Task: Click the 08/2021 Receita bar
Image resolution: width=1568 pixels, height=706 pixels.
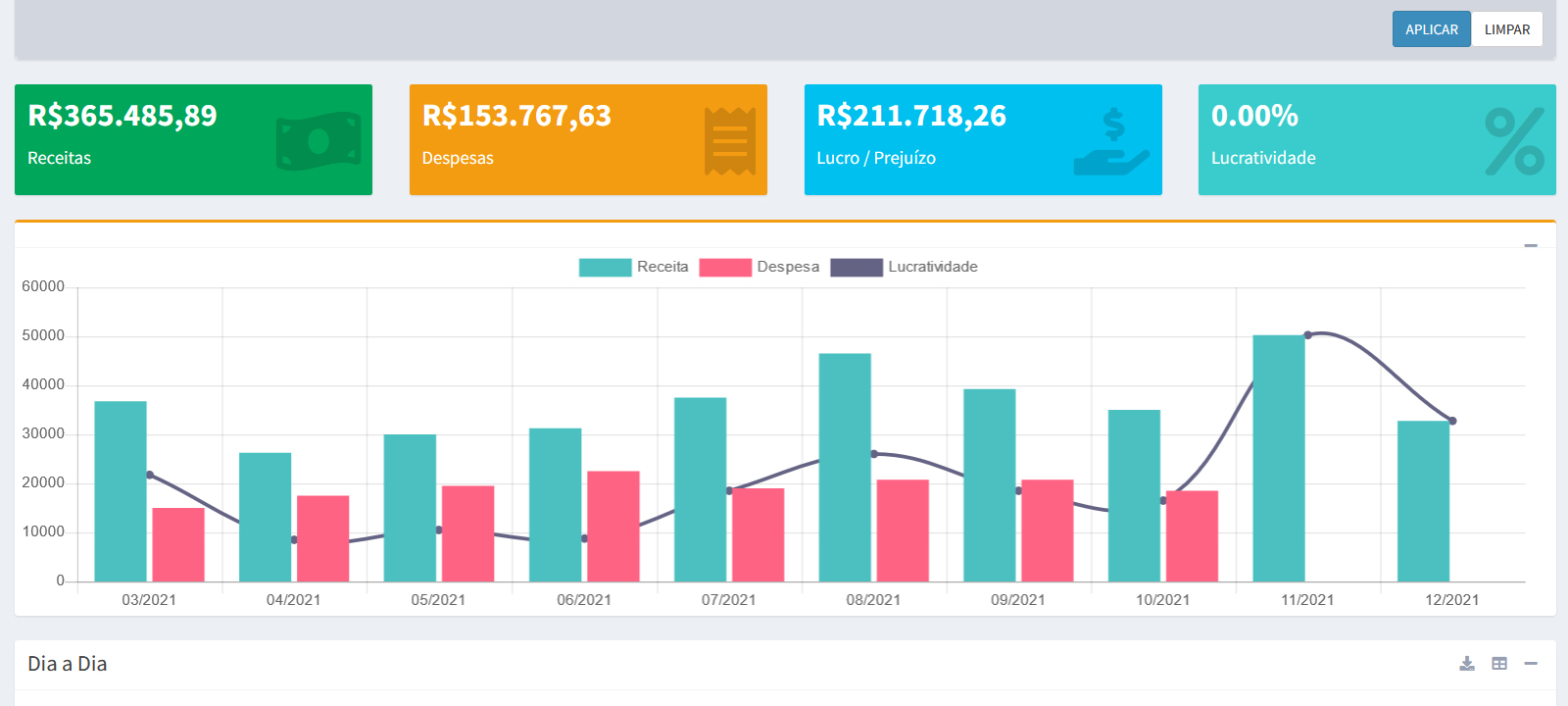Action: pos(845,468)
